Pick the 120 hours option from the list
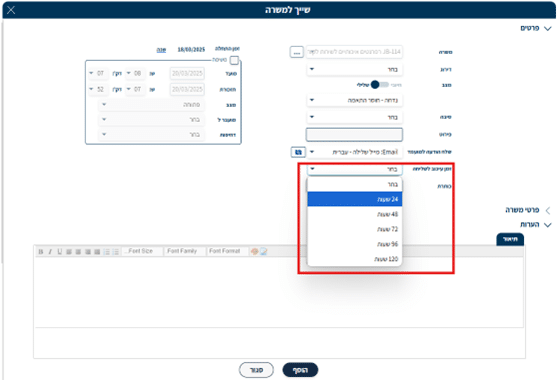The image size is (557, 380). pos(355,259)
